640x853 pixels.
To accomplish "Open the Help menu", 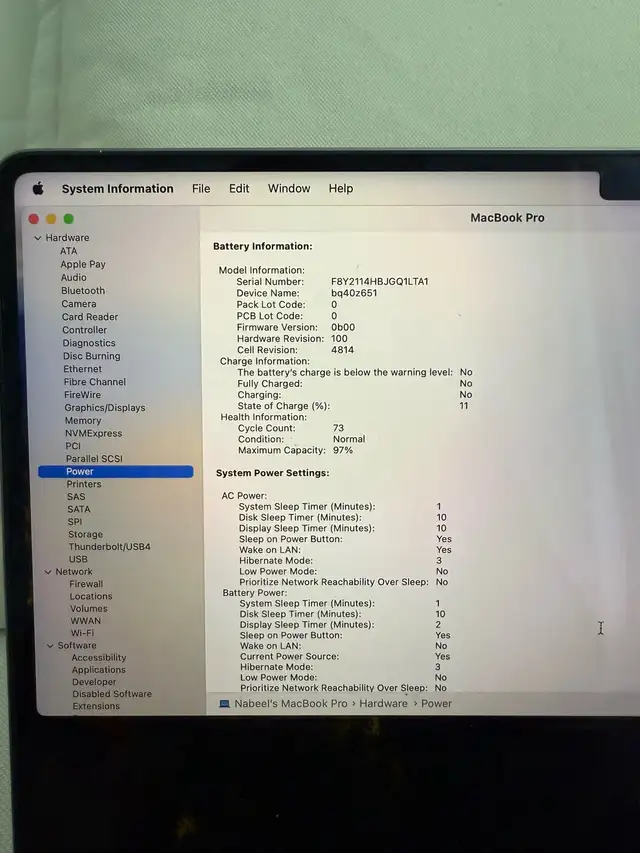I will 341,188.
